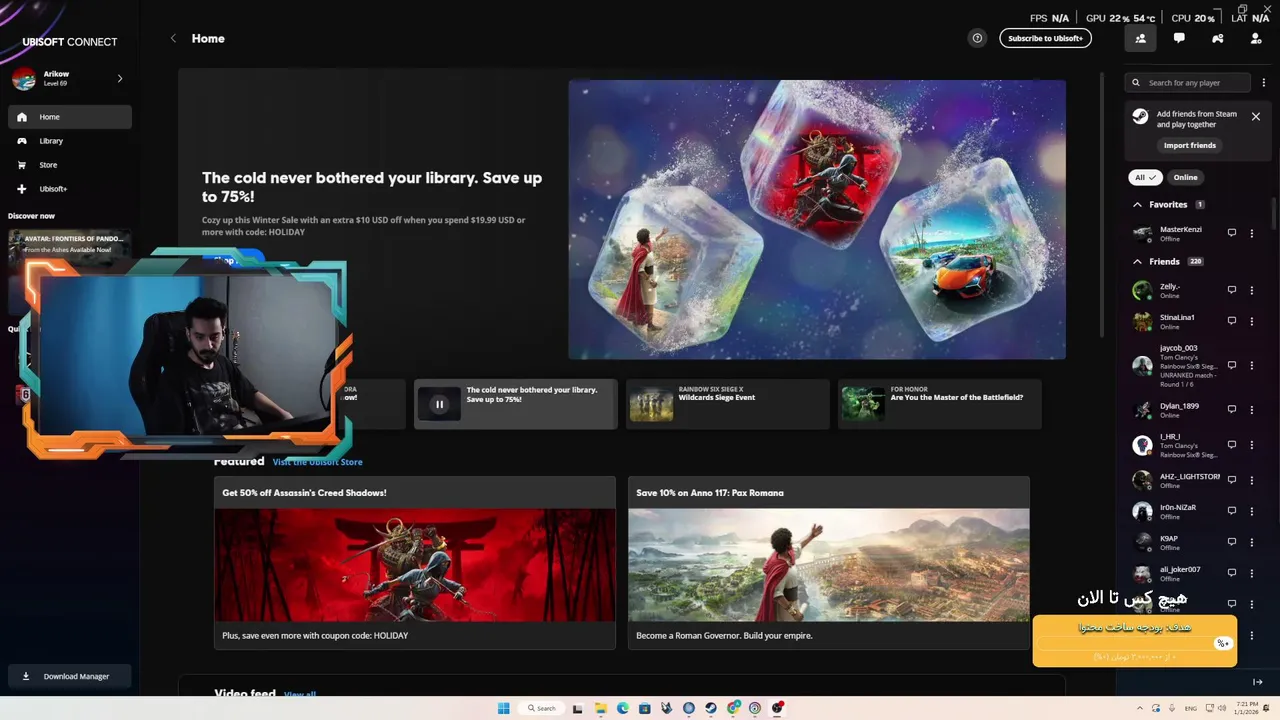Go to Home in the sidebar
The image size is (1280, 720).
[x=70, y=117]
